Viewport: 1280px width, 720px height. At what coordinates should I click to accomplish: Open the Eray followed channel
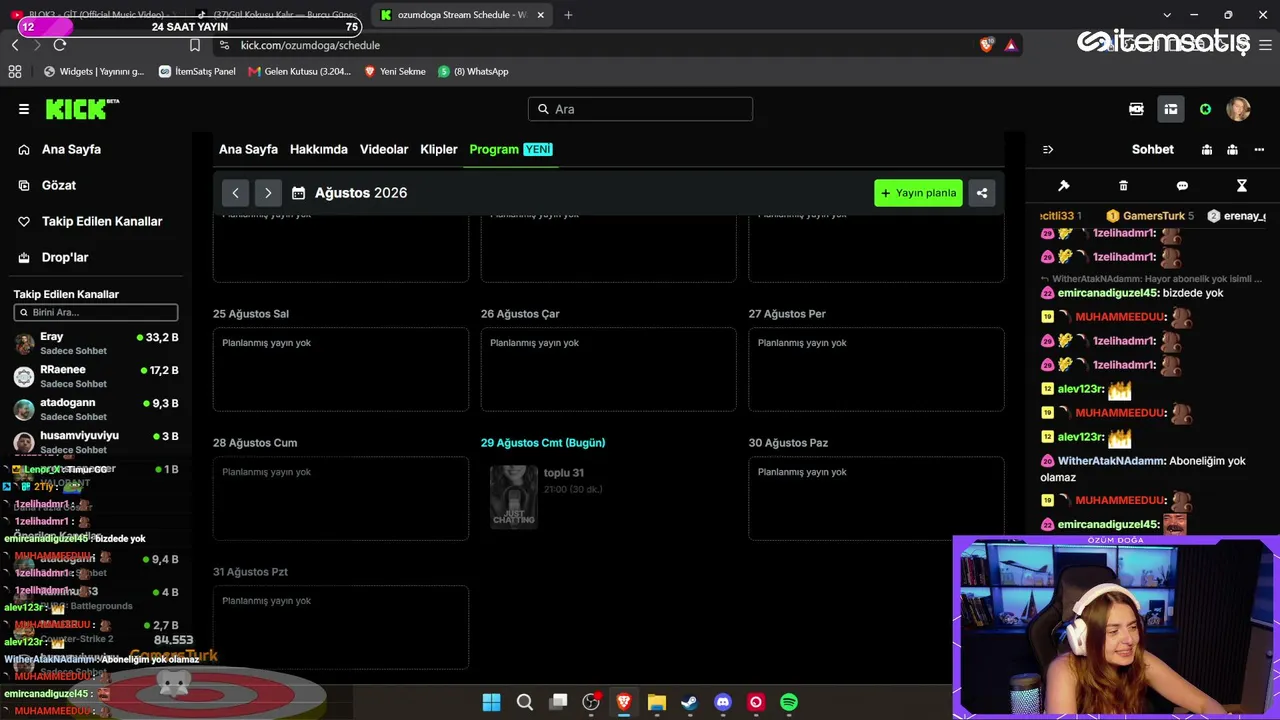pos(96,343)
